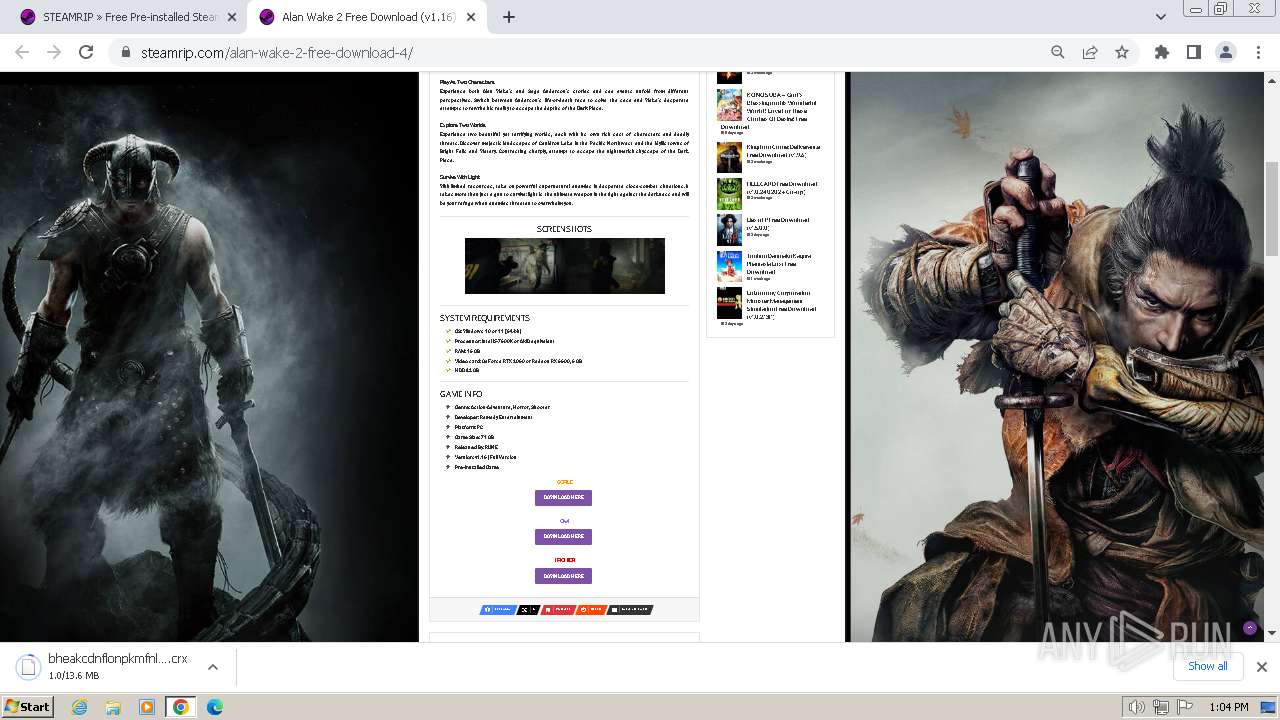Open the Kingdom Come Deliverance download link
The image size is (1280, 720).
(x=782, y=151)
